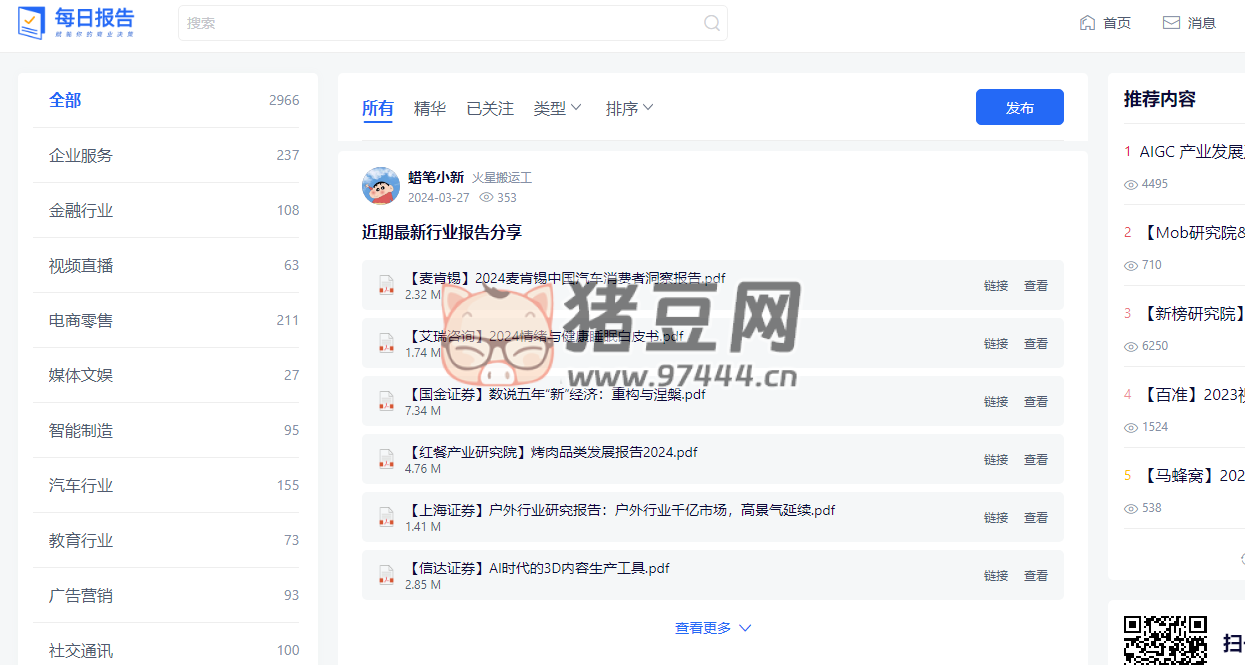Click 链接 for 信达证券 report
The height and width of the screenshot is (665, 1245).
(996, 576)
